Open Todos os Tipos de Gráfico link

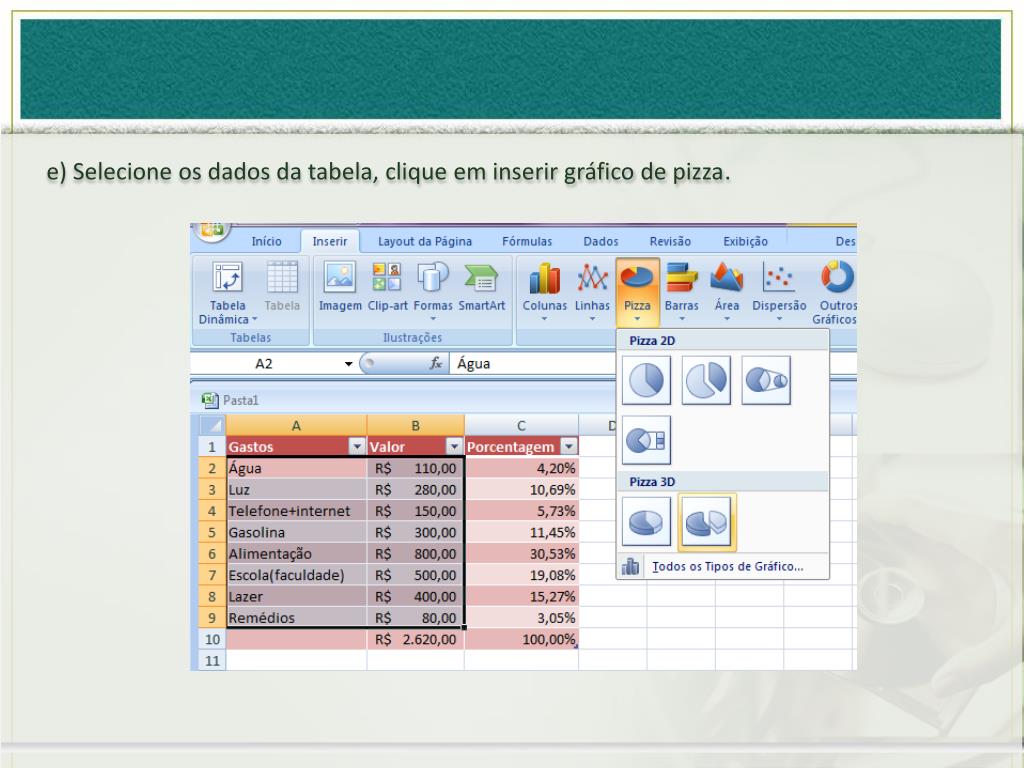(x=728, y=567)
